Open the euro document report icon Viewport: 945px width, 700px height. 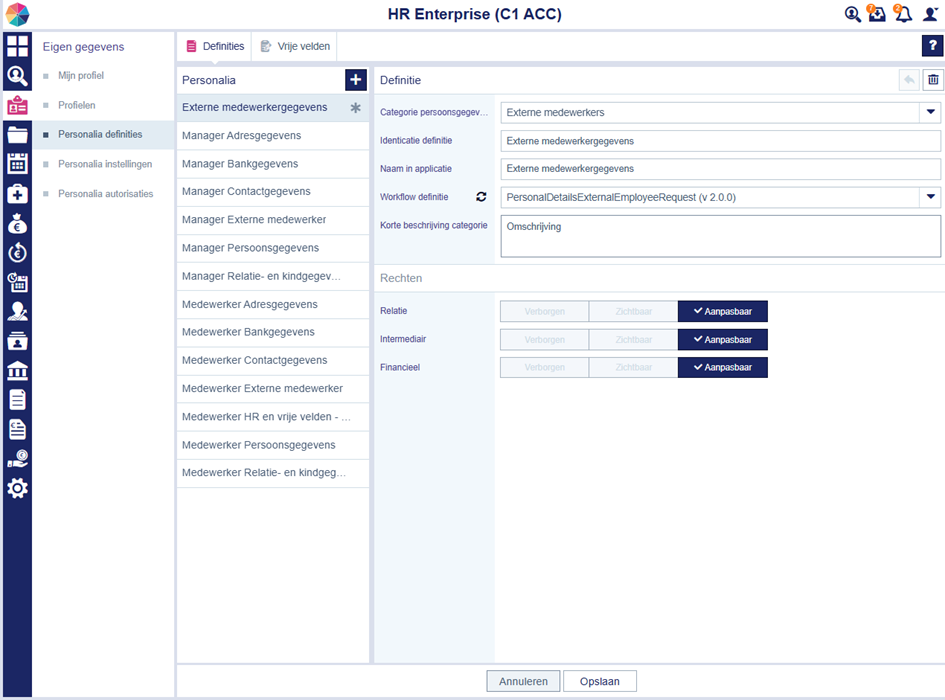click(17, 429)
